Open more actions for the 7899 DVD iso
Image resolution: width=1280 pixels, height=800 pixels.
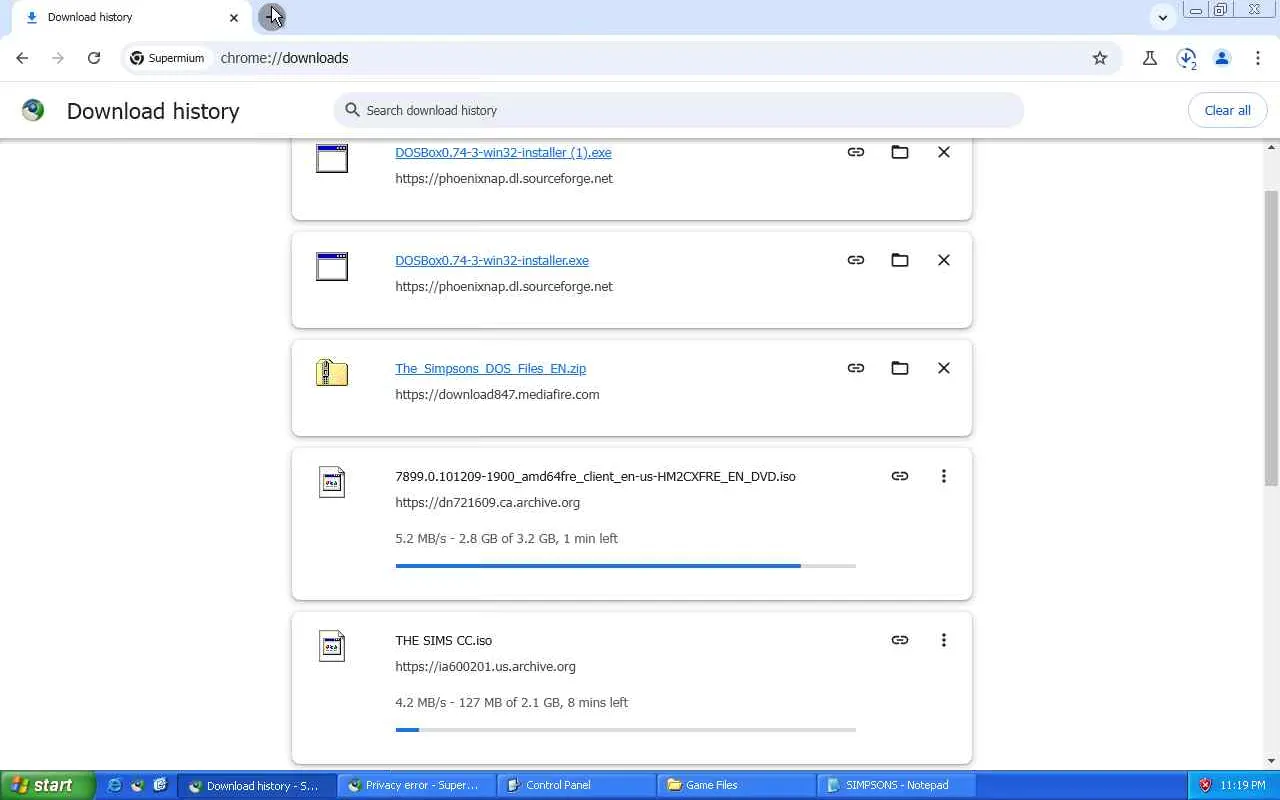click(944, 476)
